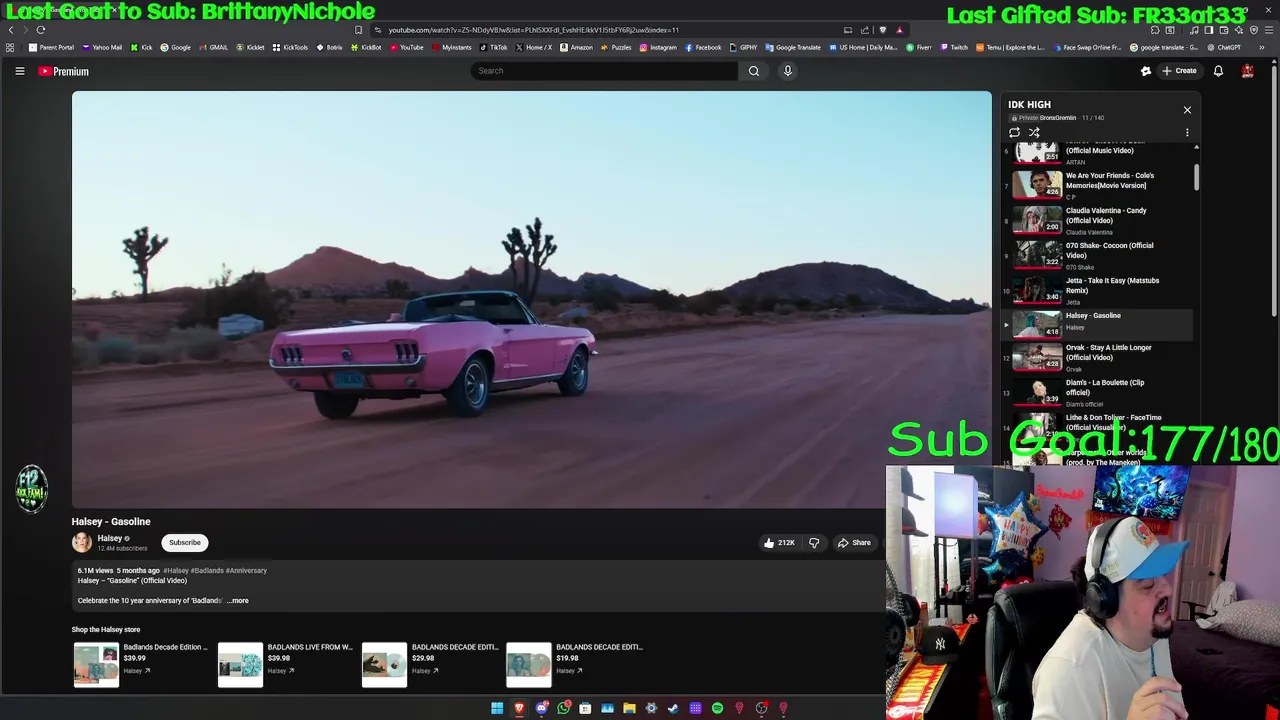Focus the YouTube search field
The height and width of the screenshot is (720, 1280).
click(x=604, y=71)
